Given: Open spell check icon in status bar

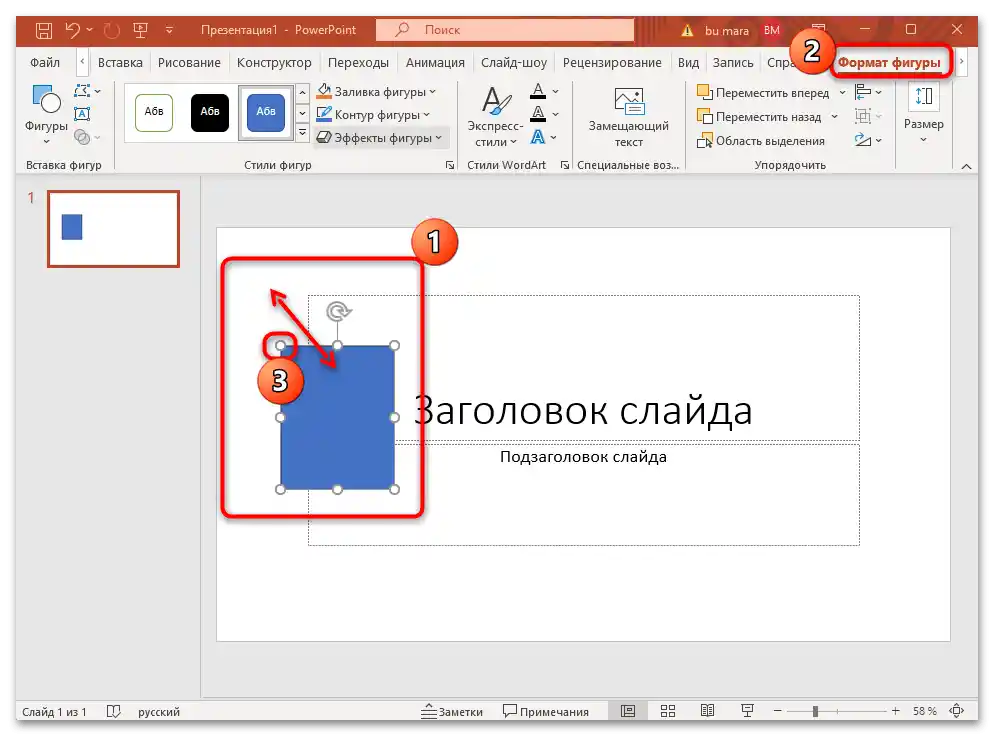Looking at the screenshot, I should pos(113,711).
